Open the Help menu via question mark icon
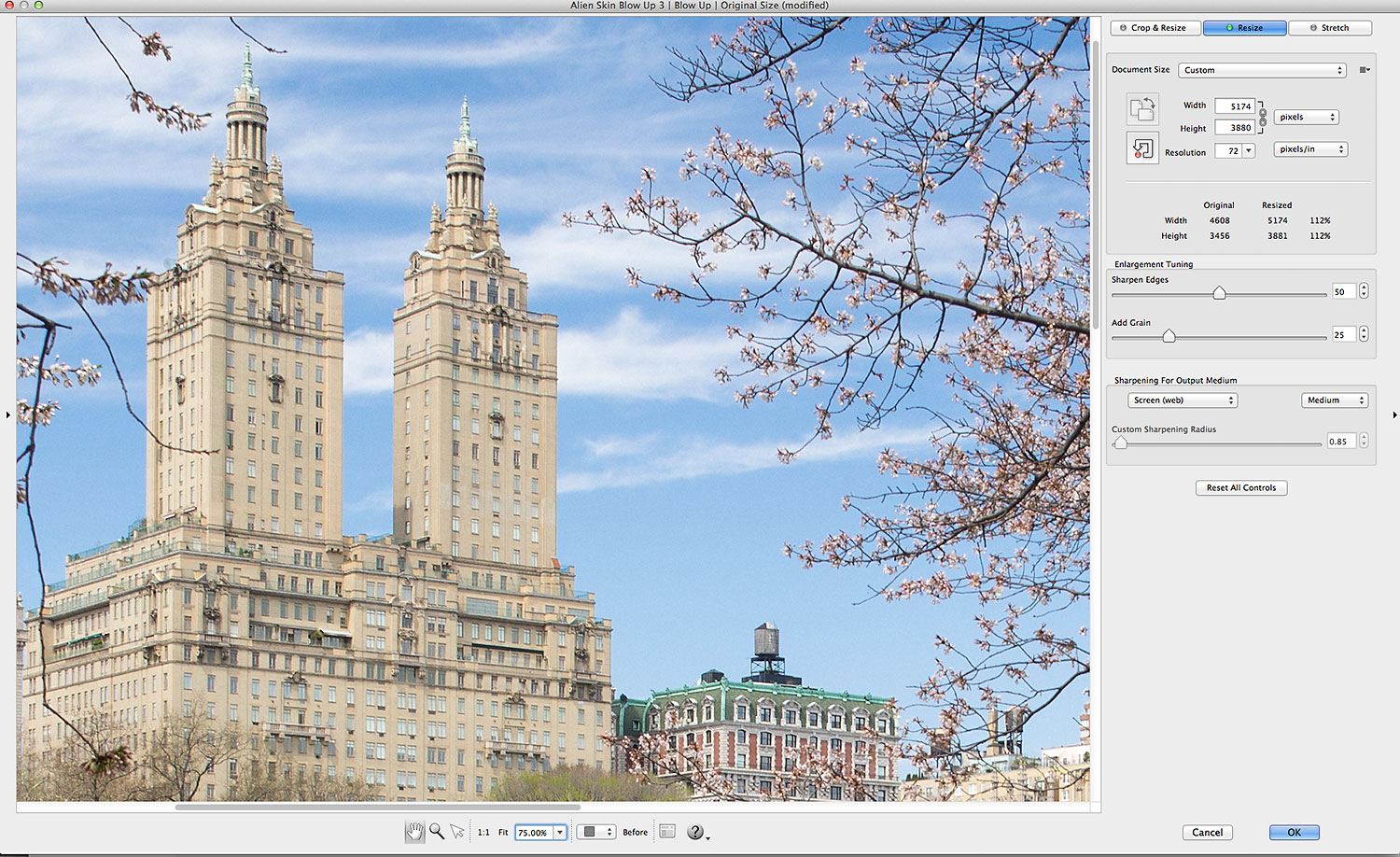The height and width of the screenshot is (857, 1400). coord(695,831)
